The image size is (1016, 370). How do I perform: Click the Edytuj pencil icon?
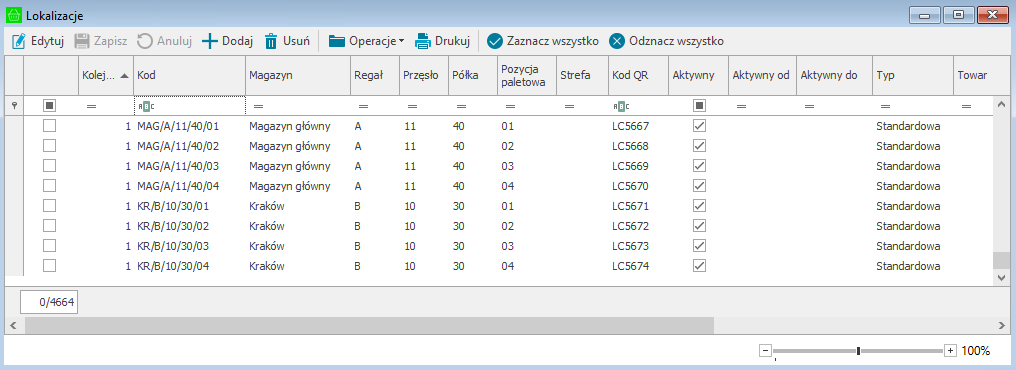coord(19,41)
